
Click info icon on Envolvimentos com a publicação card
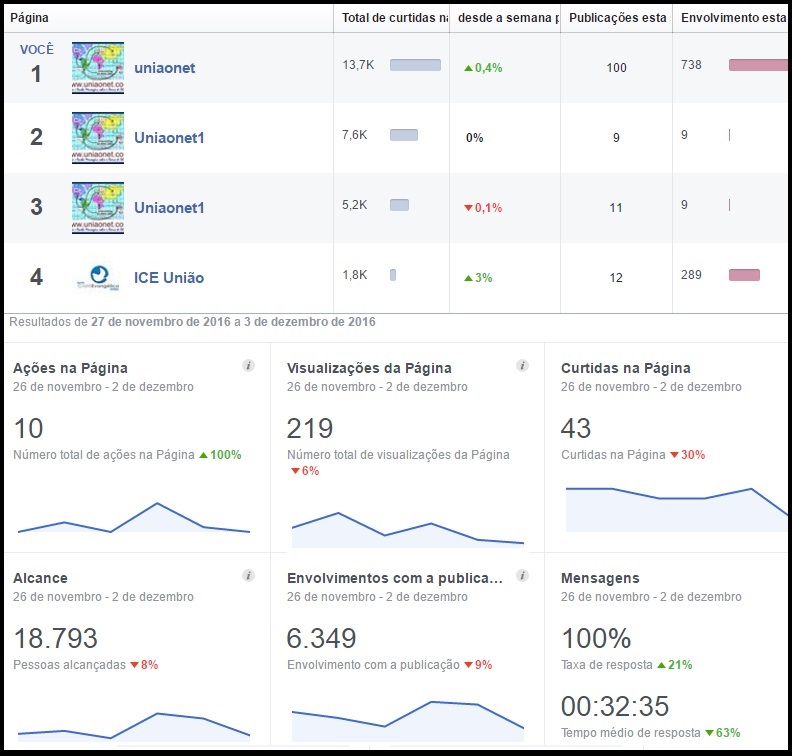(x=522, y=576)
